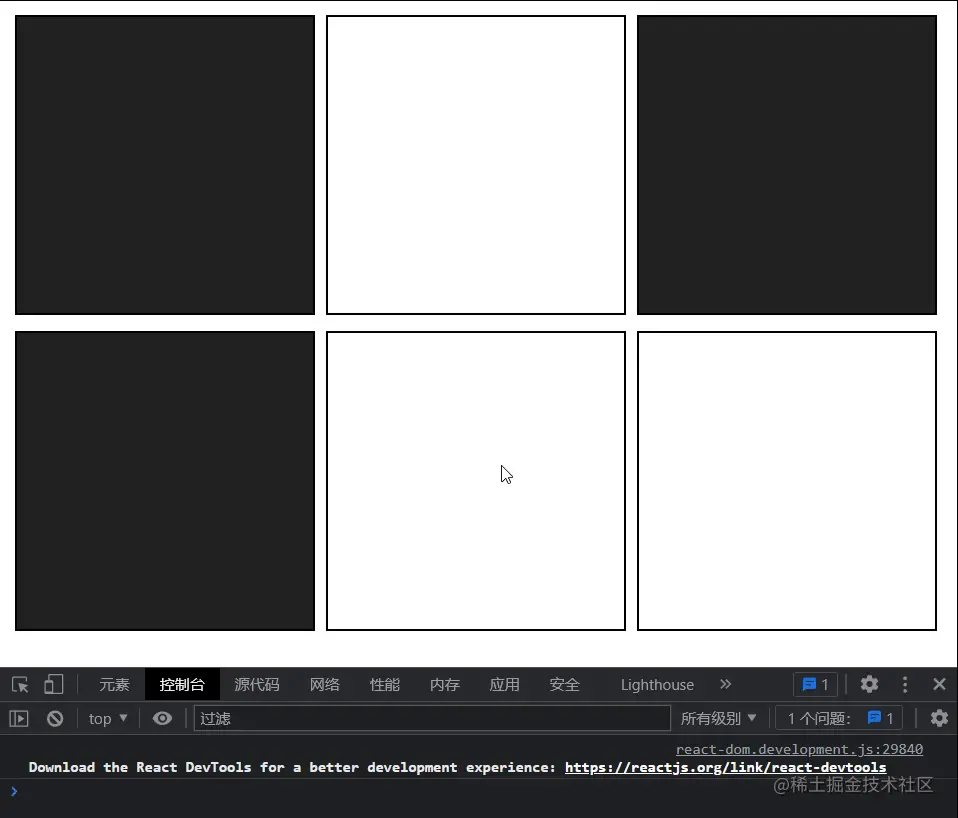Switch to the 元素 panel
Image resolution: width=958 pixels, height=818 pixels.
[113, 684]
